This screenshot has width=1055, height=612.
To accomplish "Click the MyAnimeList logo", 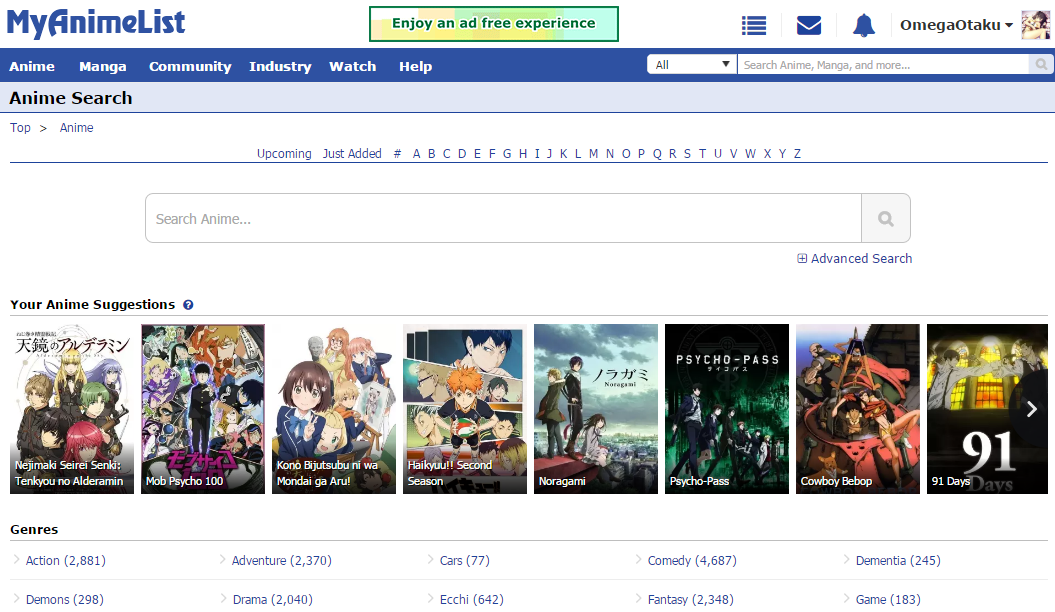I will point(96,22).
